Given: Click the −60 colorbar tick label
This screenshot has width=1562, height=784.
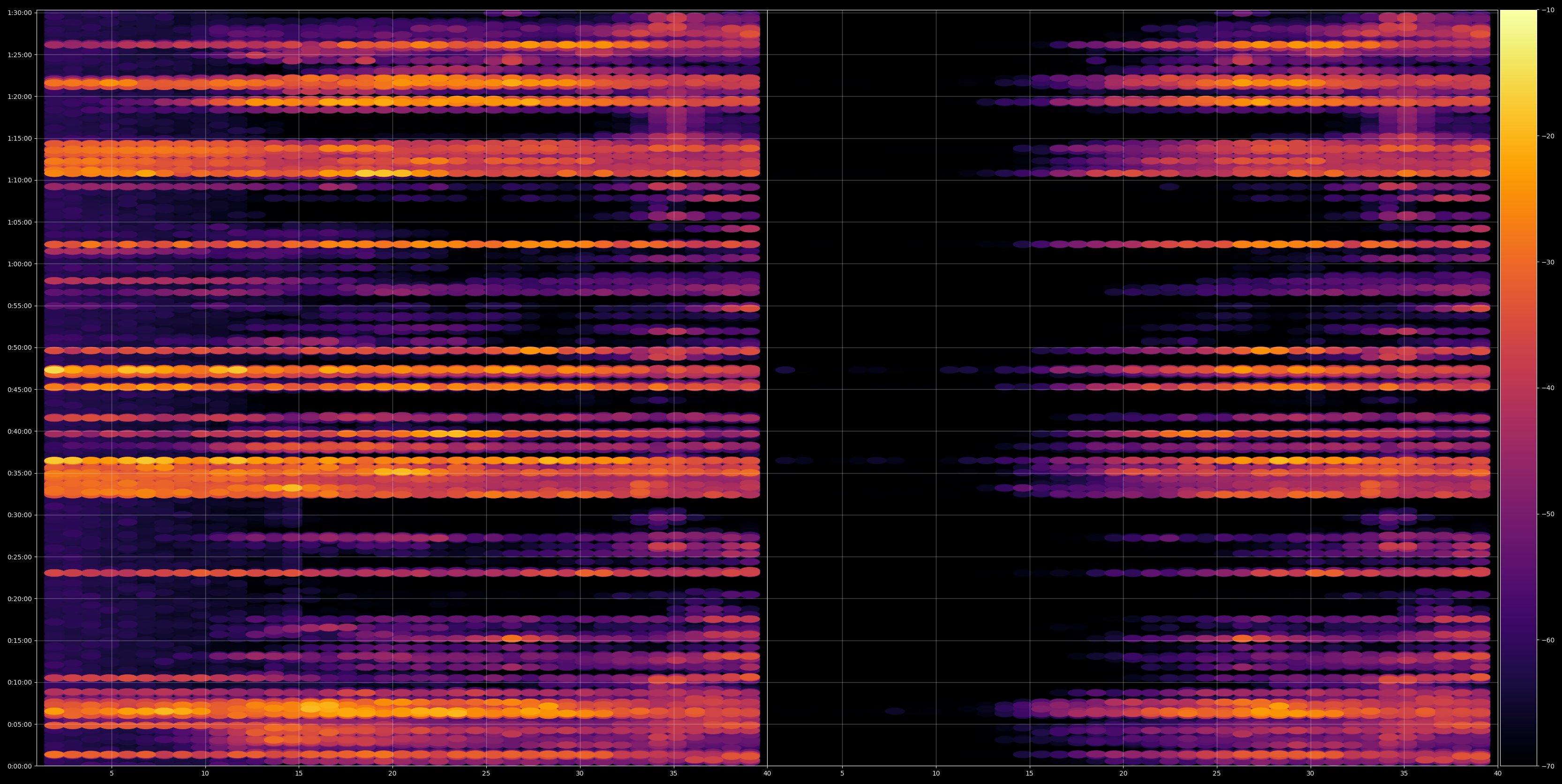Looking at the screenshot, I should [1547, 640].
